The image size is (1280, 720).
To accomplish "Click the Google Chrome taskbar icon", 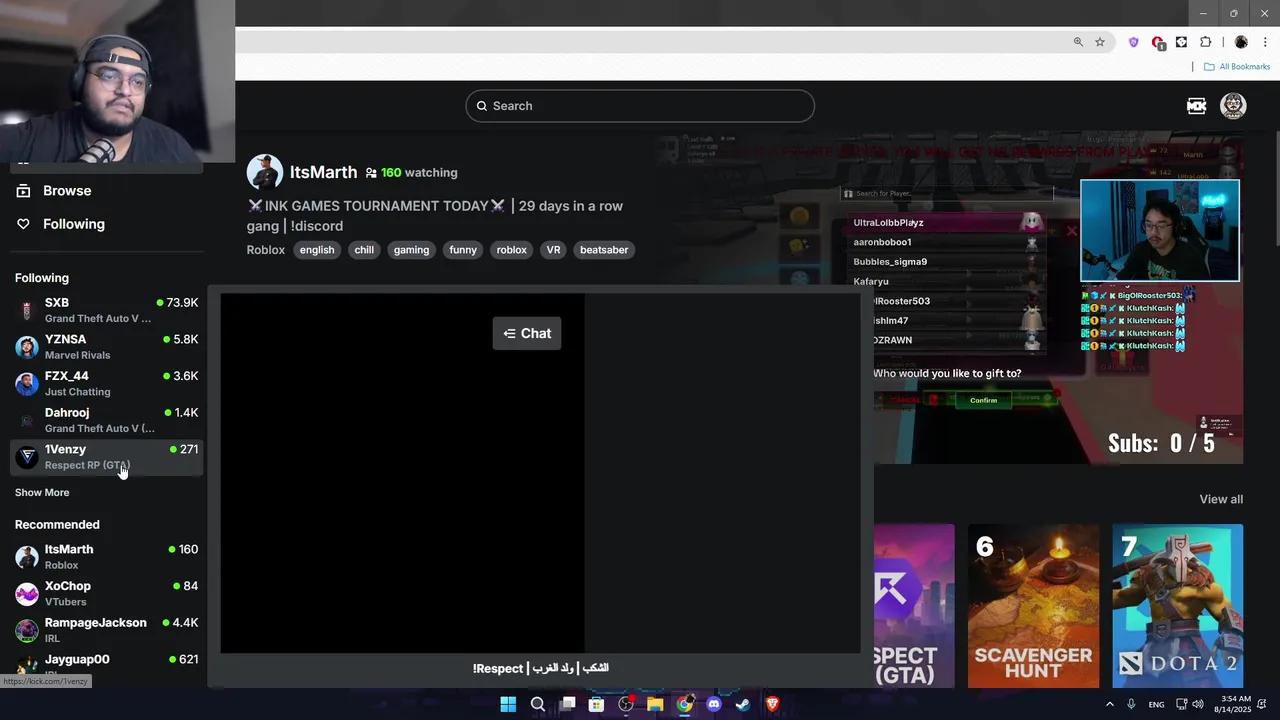I will 685,704.
